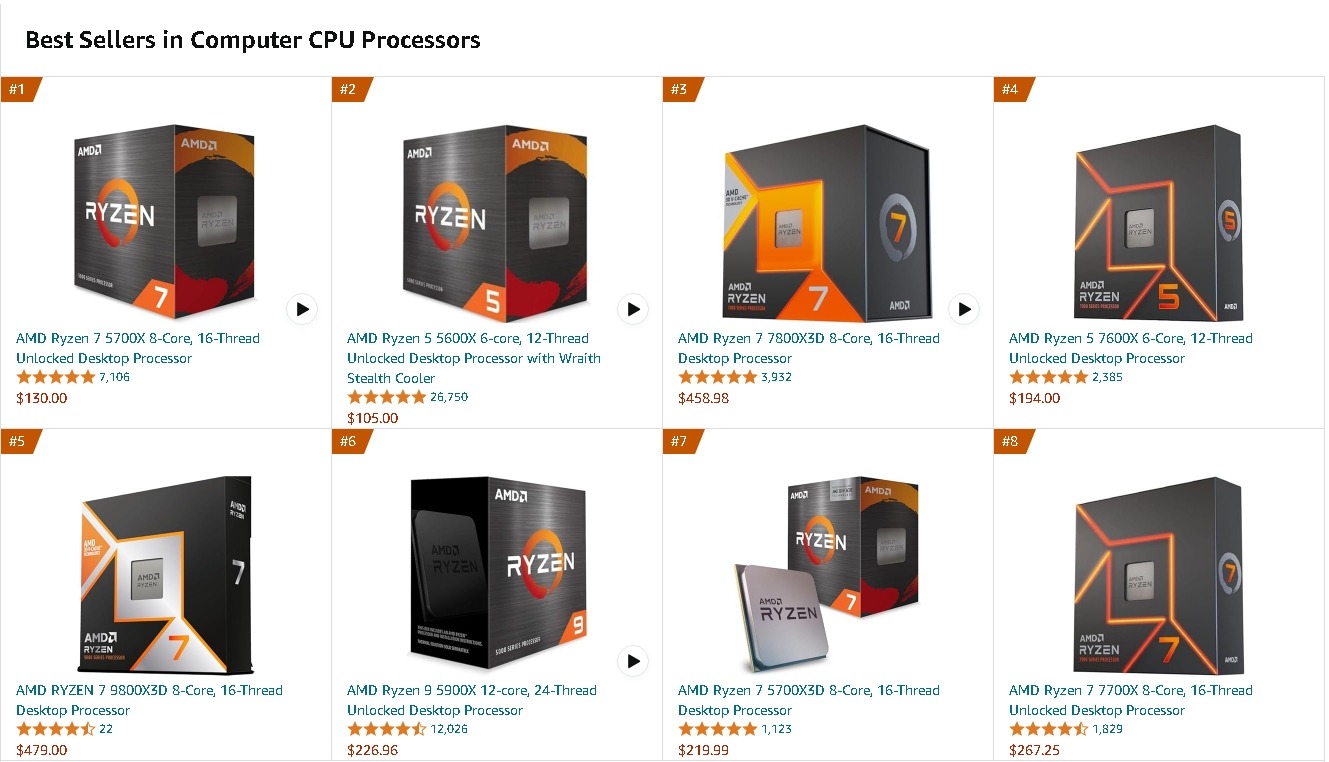The width and height of the screenshot is (1329, 762).
Task: Open AMD Ryzen 7 5700X3D title link
Action: 808,700
